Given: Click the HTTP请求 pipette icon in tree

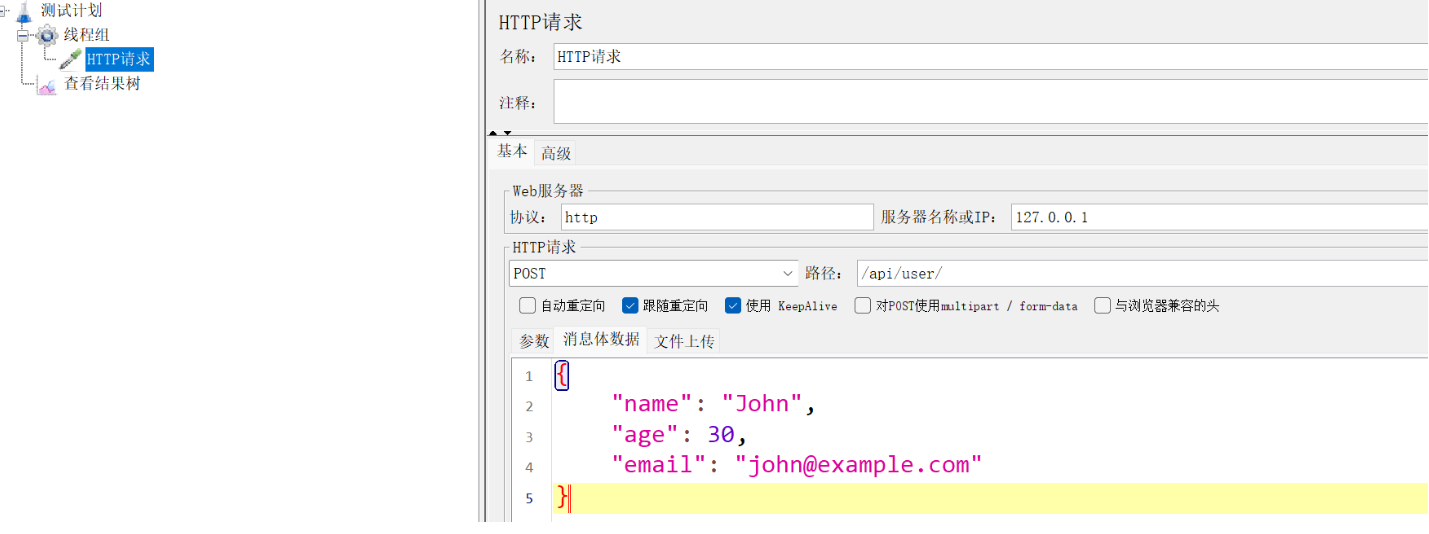Looking at the screenshot, I should point(71,59).
